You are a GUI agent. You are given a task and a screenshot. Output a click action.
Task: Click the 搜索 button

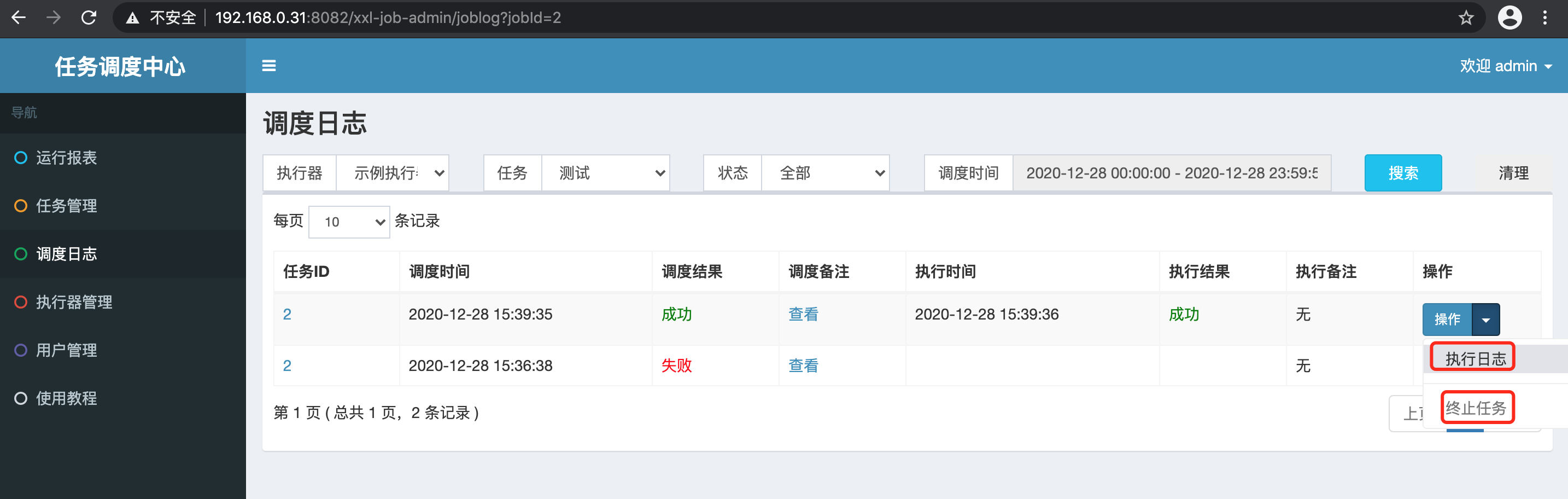pyautogui.click(x=1403, y=173)
